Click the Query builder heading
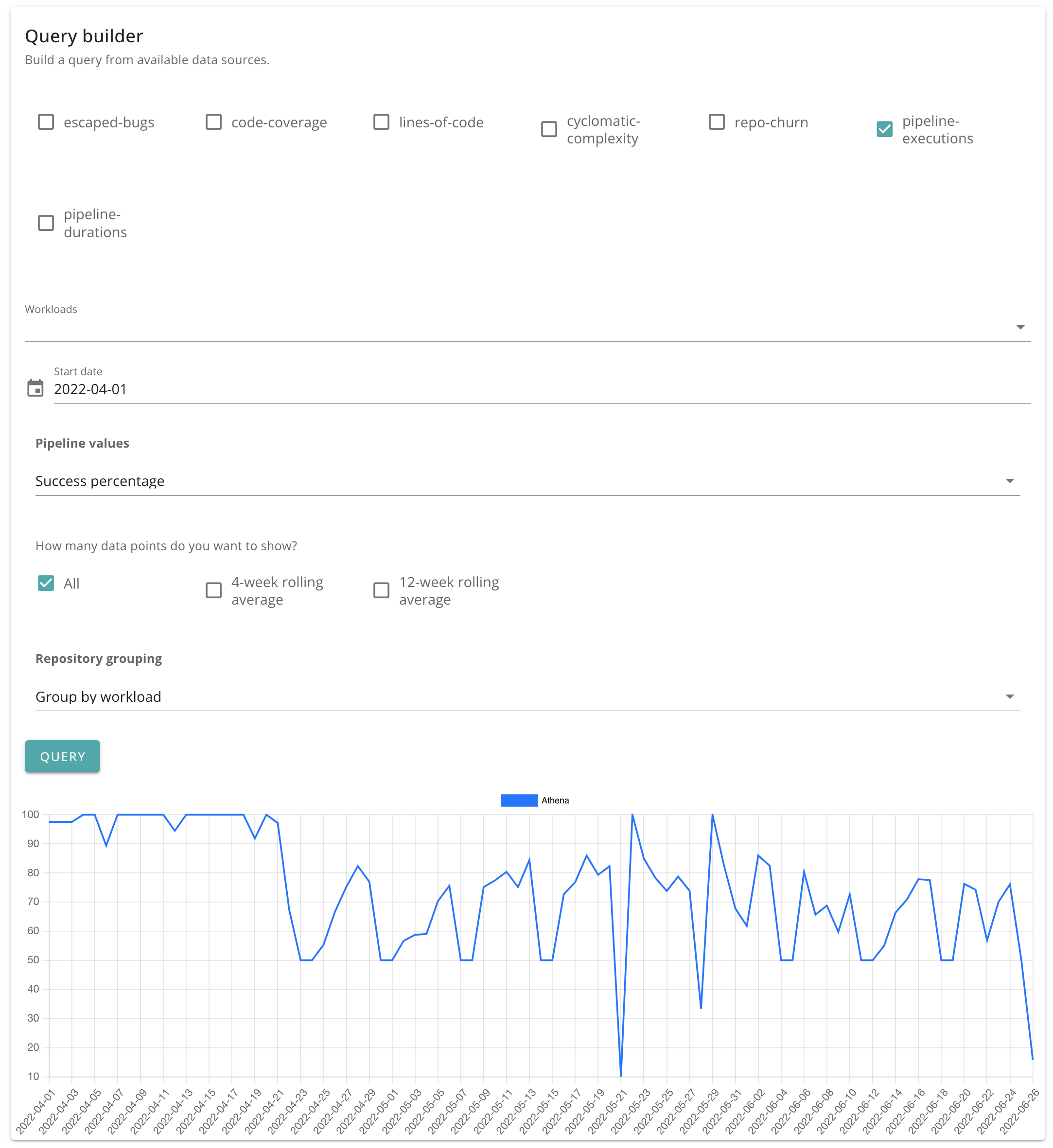 pos(84,36)
